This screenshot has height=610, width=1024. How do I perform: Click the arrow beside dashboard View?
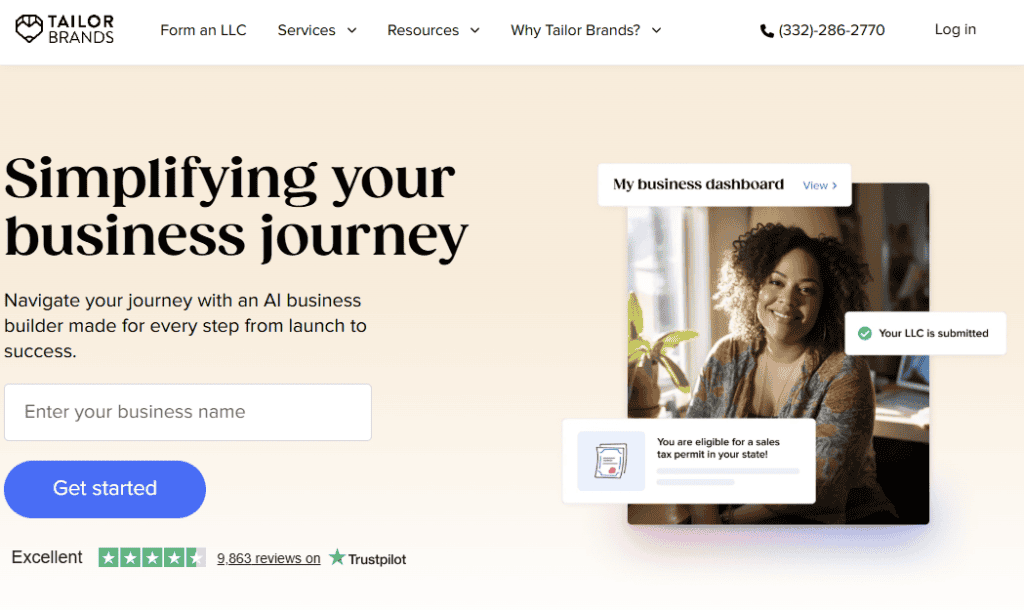[x=835, y=185]
